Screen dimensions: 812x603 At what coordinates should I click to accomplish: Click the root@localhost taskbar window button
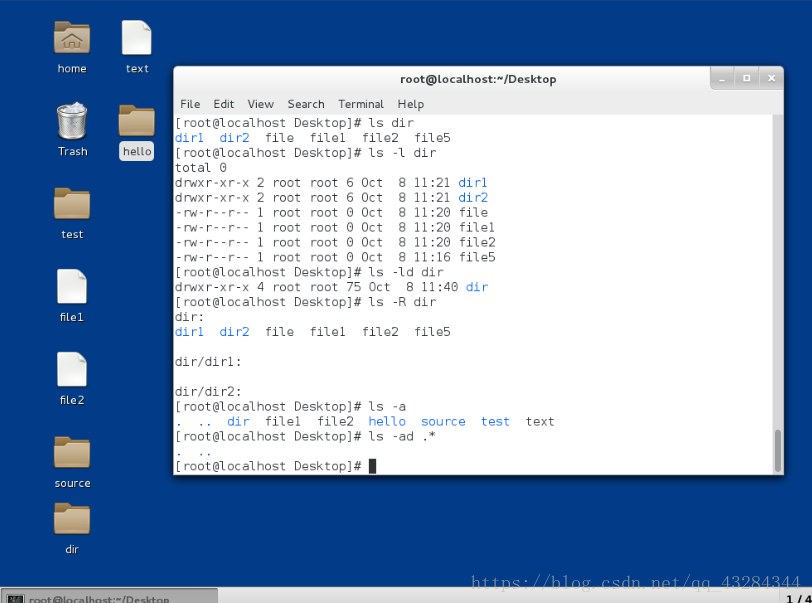(x=109, y=596)
